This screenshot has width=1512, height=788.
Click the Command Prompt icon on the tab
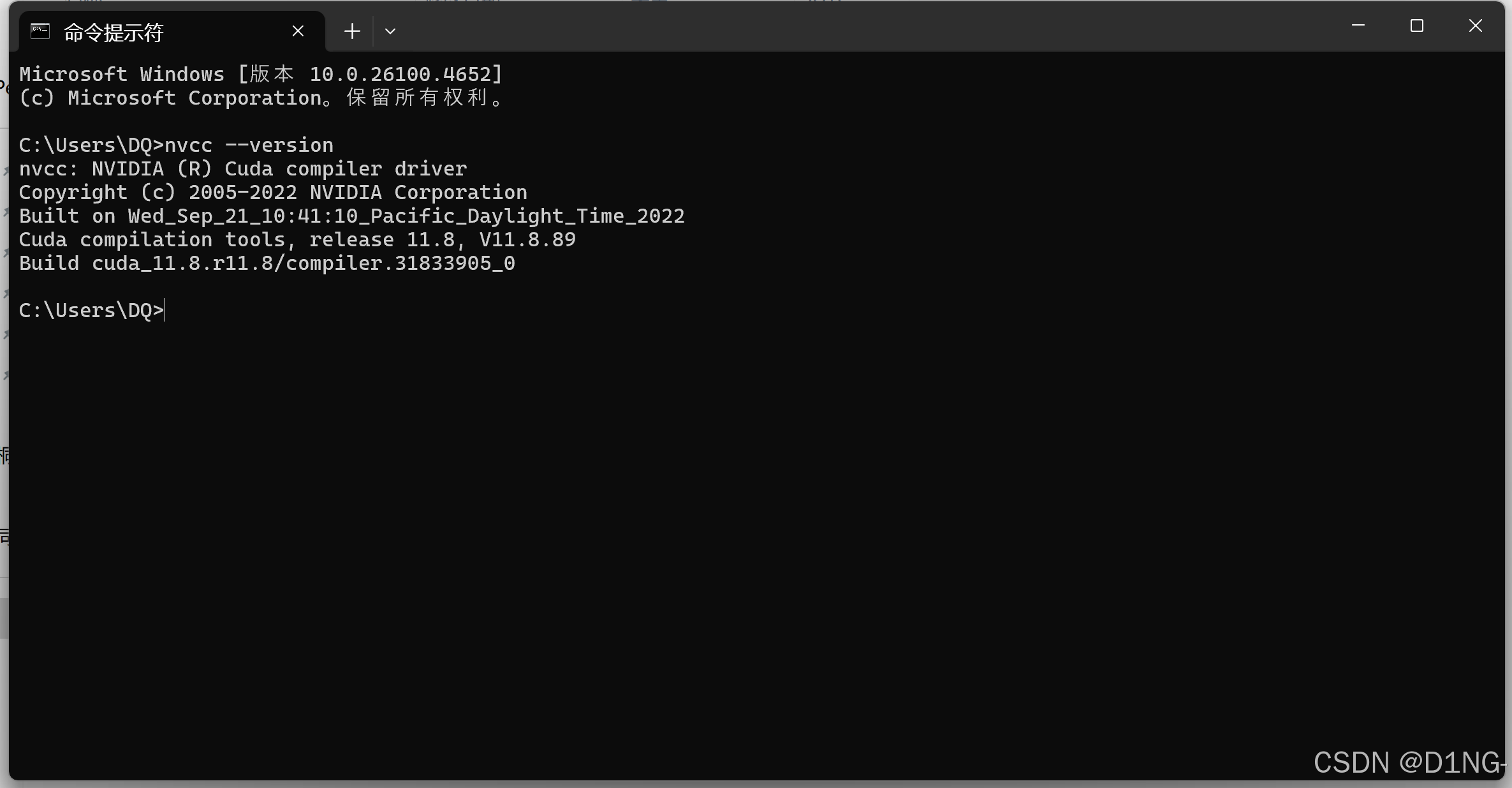[40, 31]
